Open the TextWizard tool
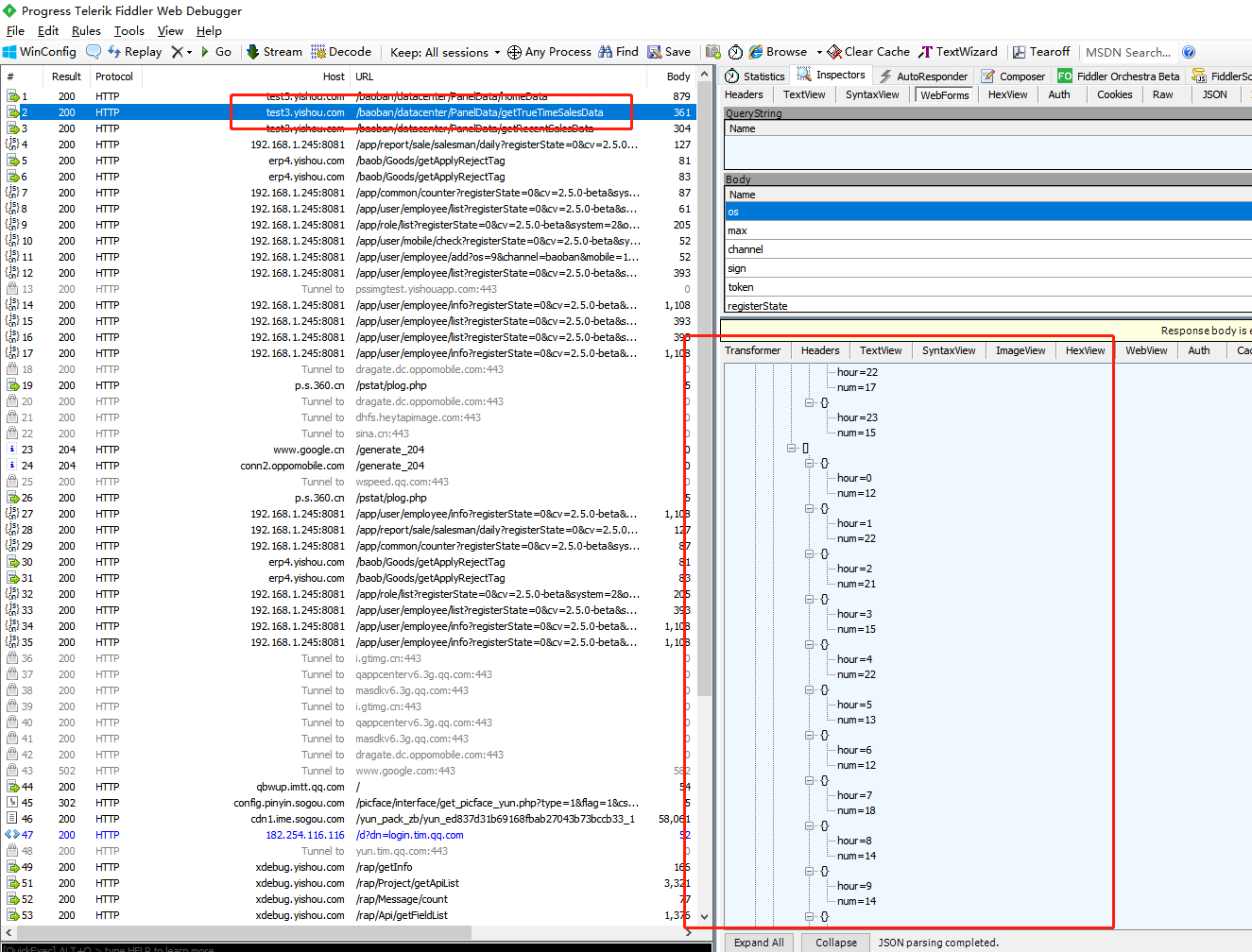1252x952 pixels. tap(958, 52)
